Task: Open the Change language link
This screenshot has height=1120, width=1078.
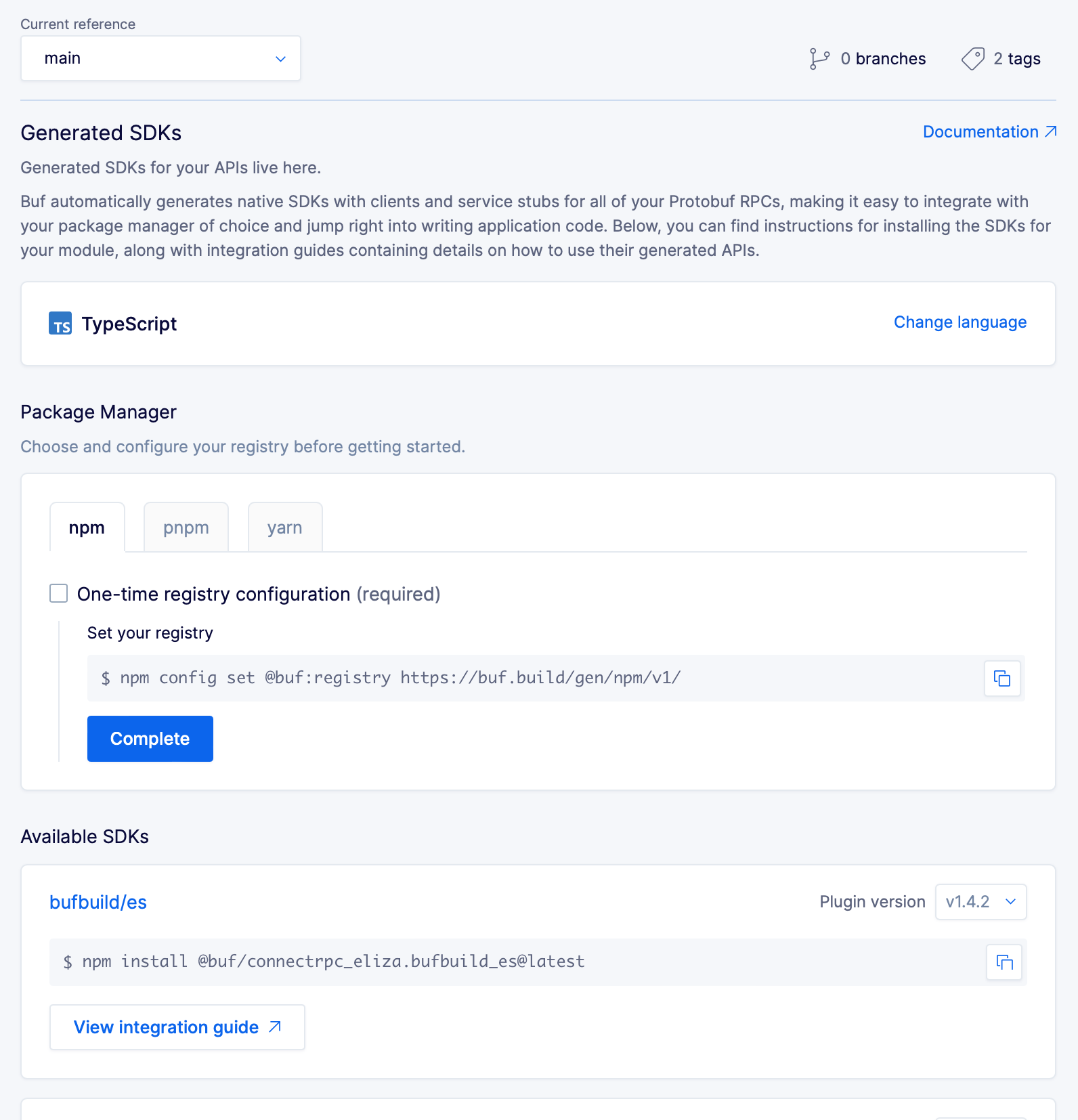Action: click(x=960, y=322)
